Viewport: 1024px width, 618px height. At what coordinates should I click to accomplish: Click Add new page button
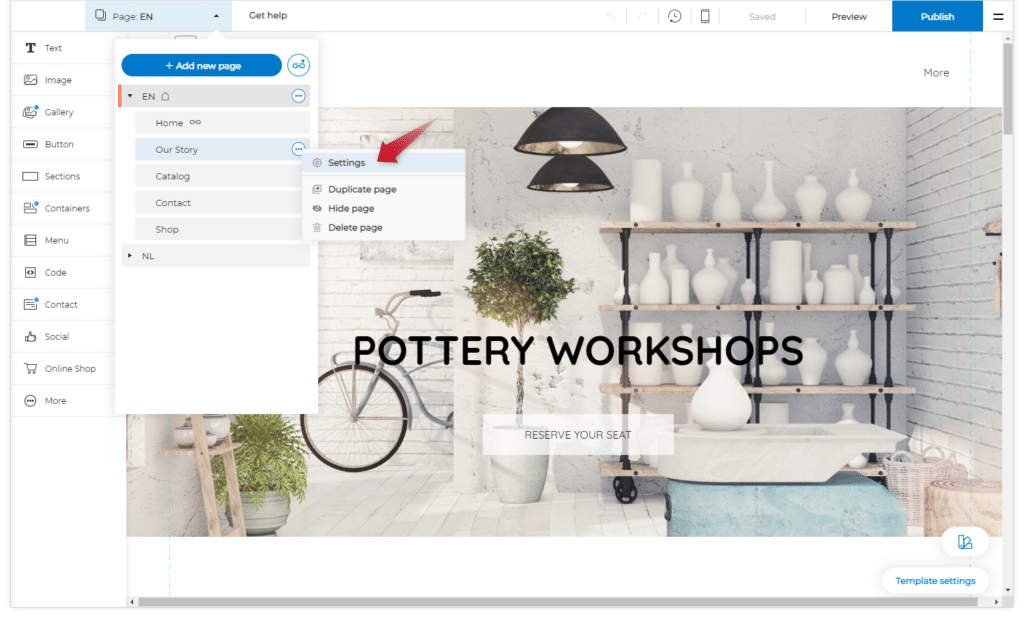click(x=201, y=65)
